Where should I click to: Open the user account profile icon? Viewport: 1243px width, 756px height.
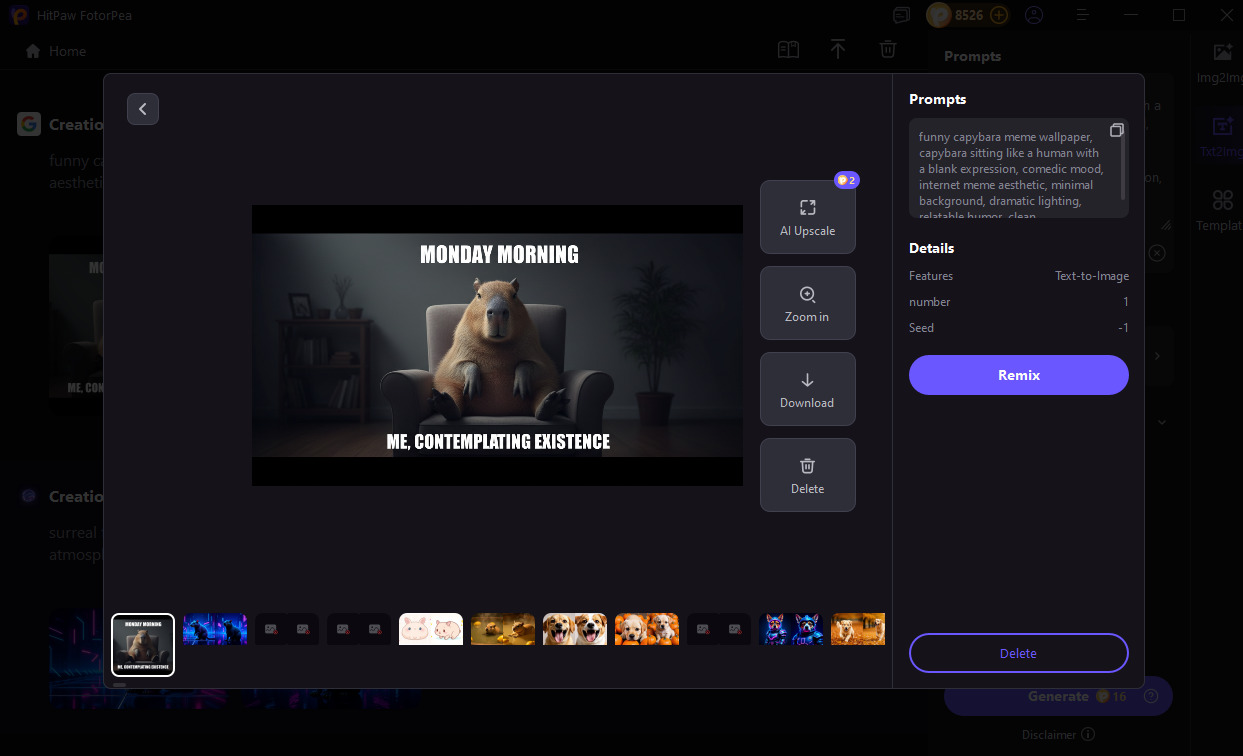click(1034, 15)
